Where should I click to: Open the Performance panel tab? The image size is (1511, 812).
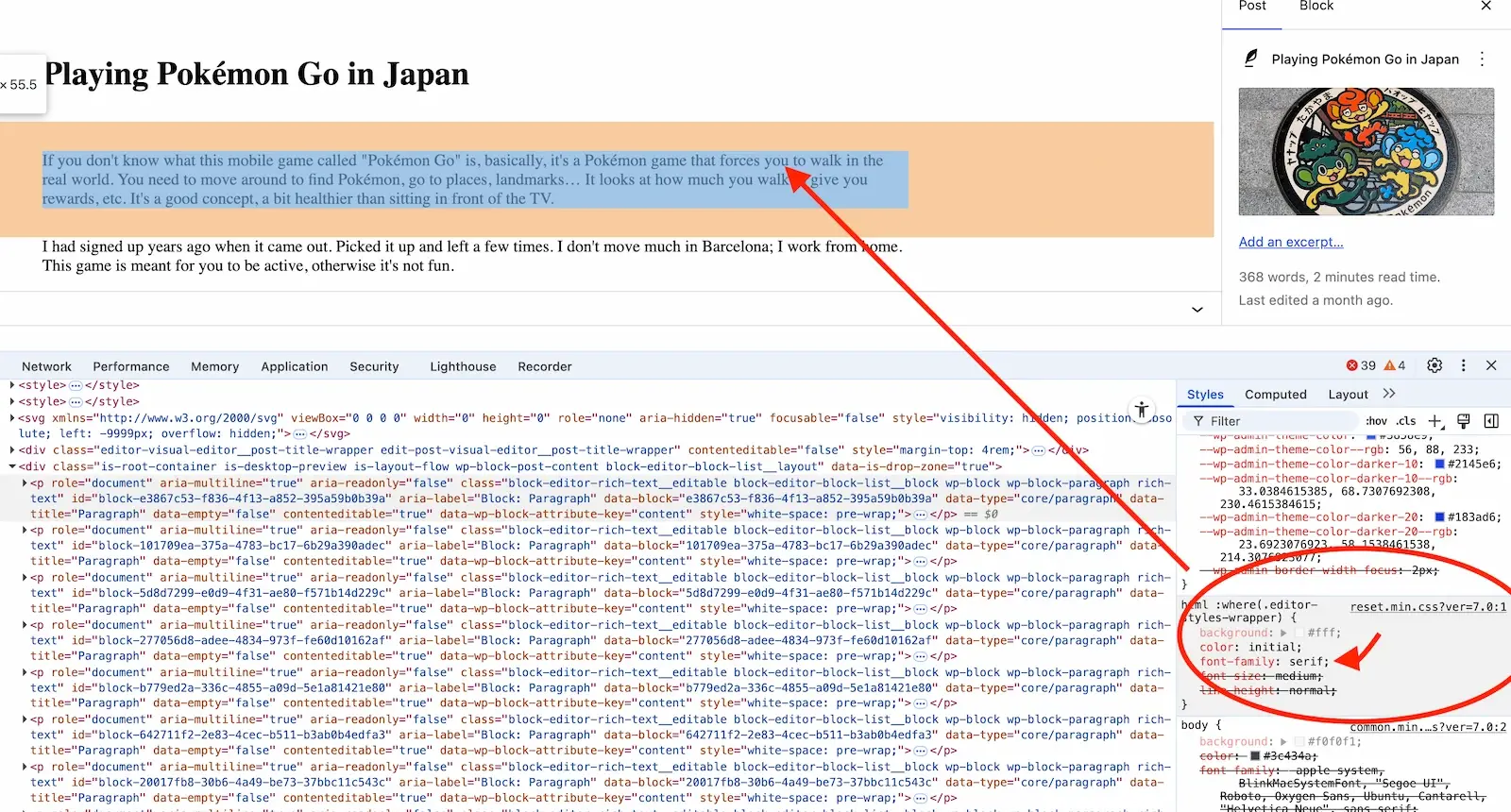coord(131,366)
